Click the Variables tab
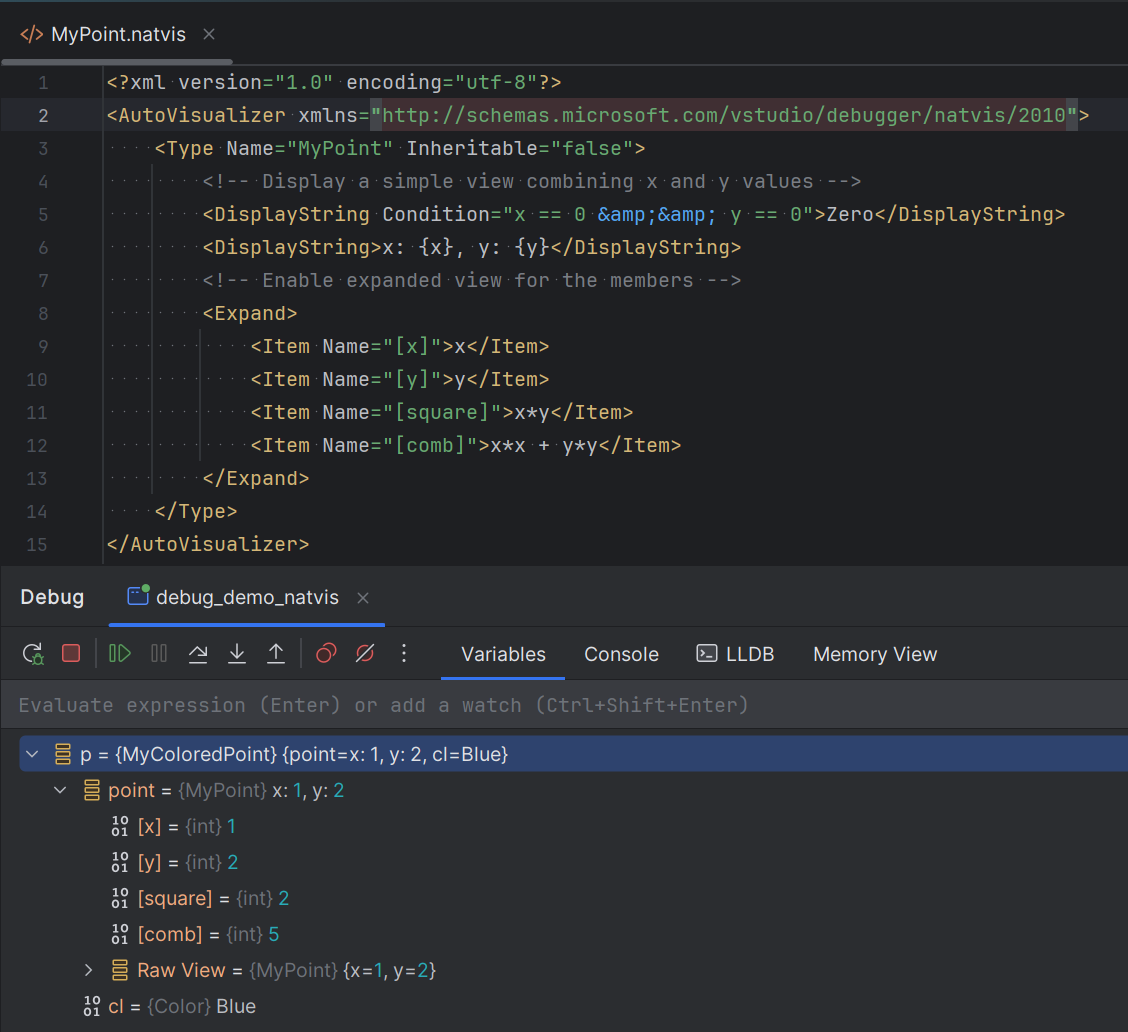 502,654
